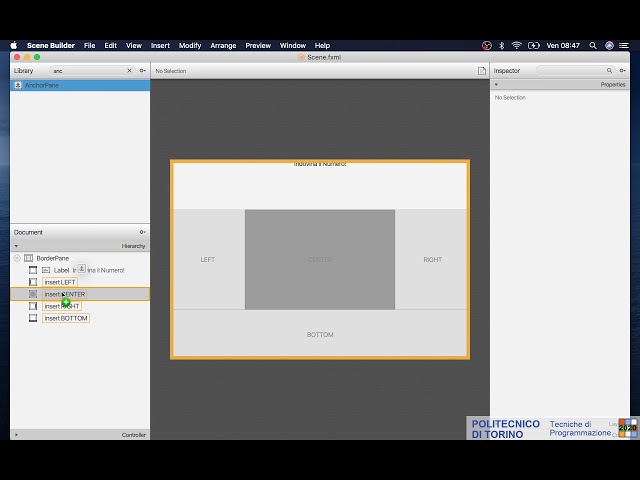Select AnchorPane in the Library list
The image size is (640, 480).
click(42, 85)
